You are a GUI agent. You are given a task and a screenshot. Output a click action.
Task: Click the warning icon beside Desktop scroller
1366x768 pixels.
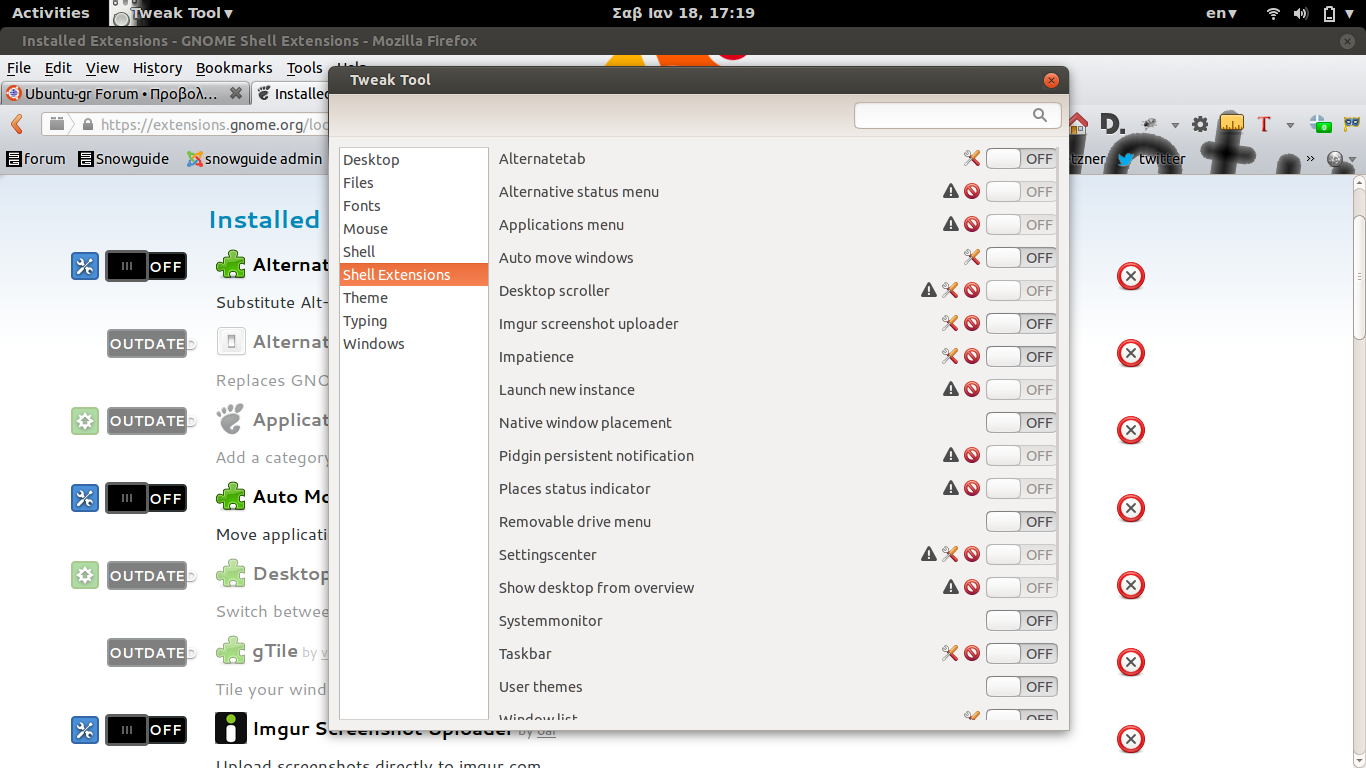click(x=929, y=290)
